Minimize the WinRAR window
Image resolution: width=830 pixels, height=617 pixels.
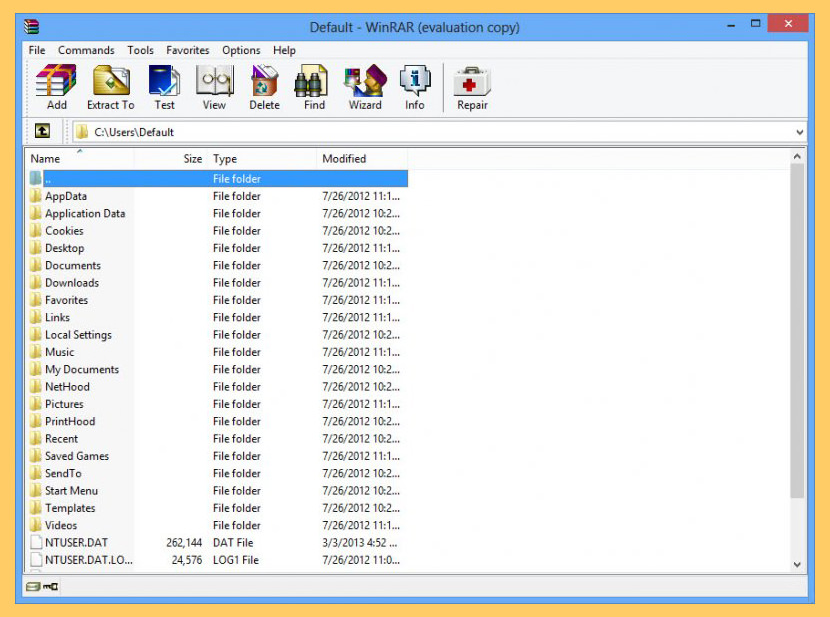pyautogui.click(x=731, y=24)
